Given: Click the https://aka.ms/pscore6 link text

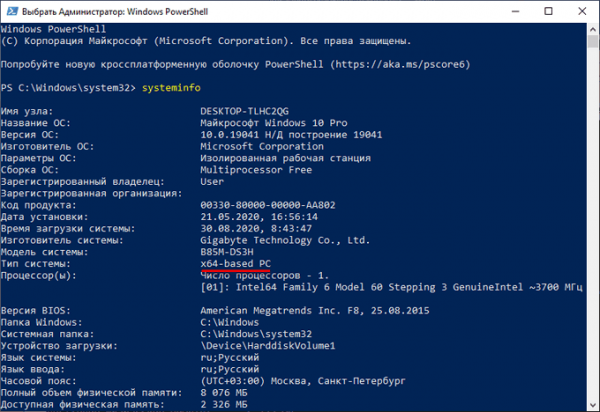Looking at the screenshot, I should coord(400,64).
